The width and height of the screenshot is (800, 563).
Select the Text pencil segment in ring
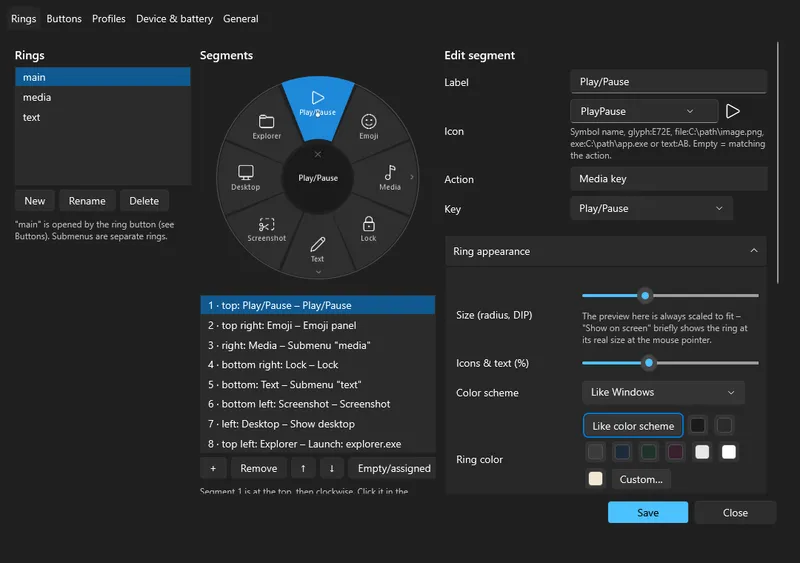click(317, 249)
